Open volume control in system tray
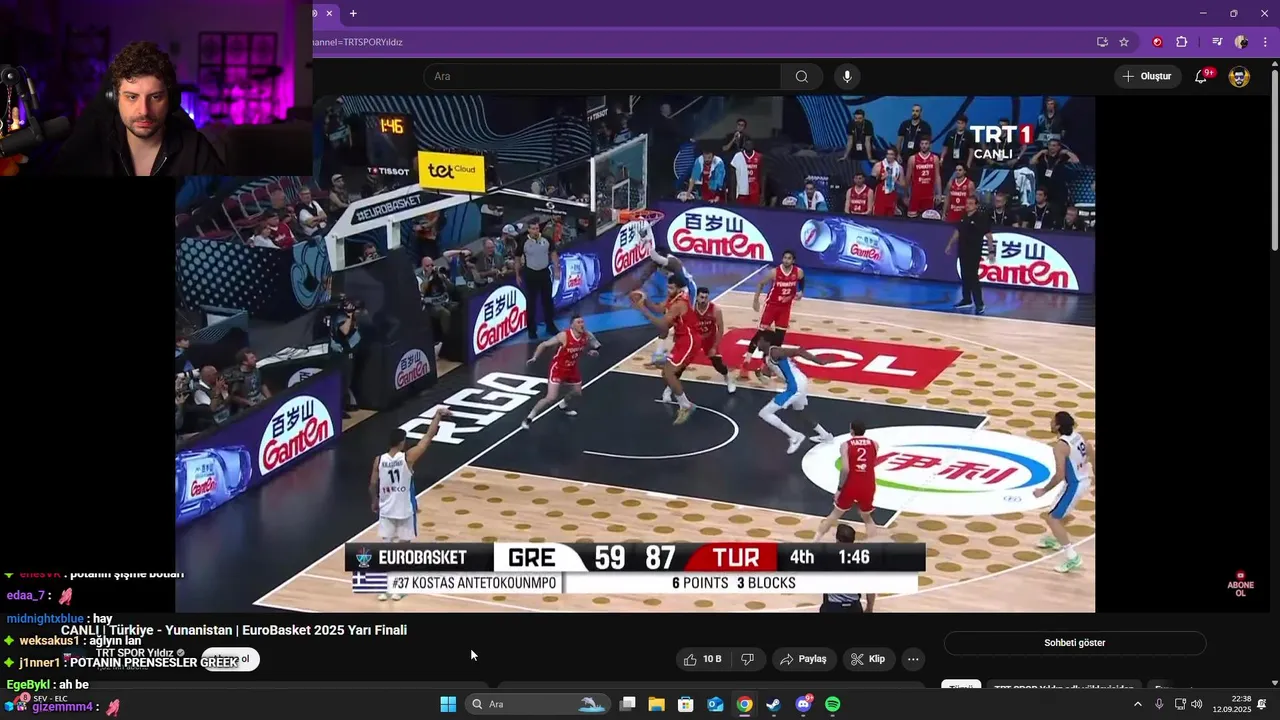This screenshot has width=1280, height=720. 1197,704
